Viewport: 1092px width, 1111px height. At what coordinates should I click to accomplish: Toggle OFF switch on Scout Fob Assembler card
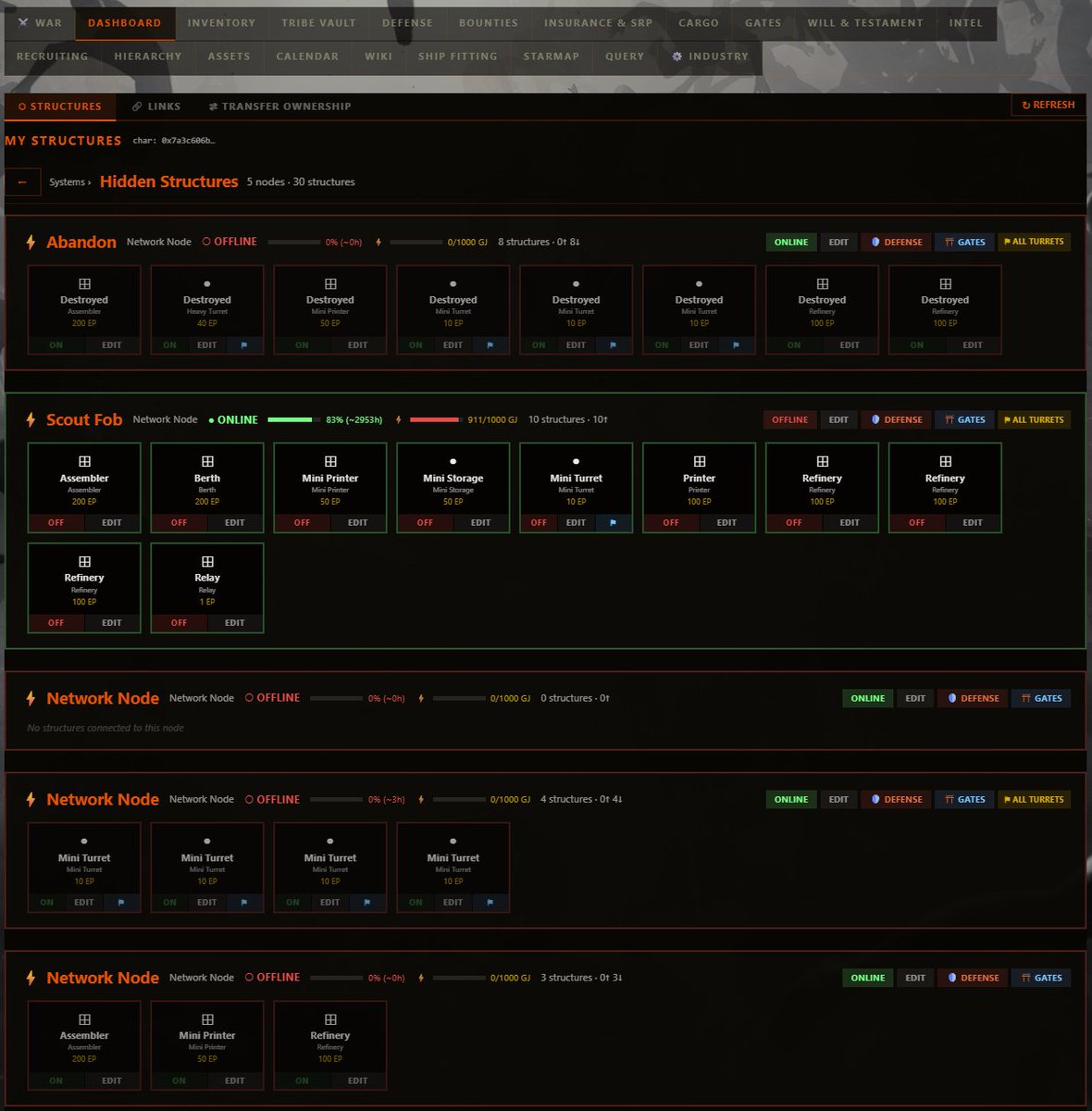coord(56,523)
